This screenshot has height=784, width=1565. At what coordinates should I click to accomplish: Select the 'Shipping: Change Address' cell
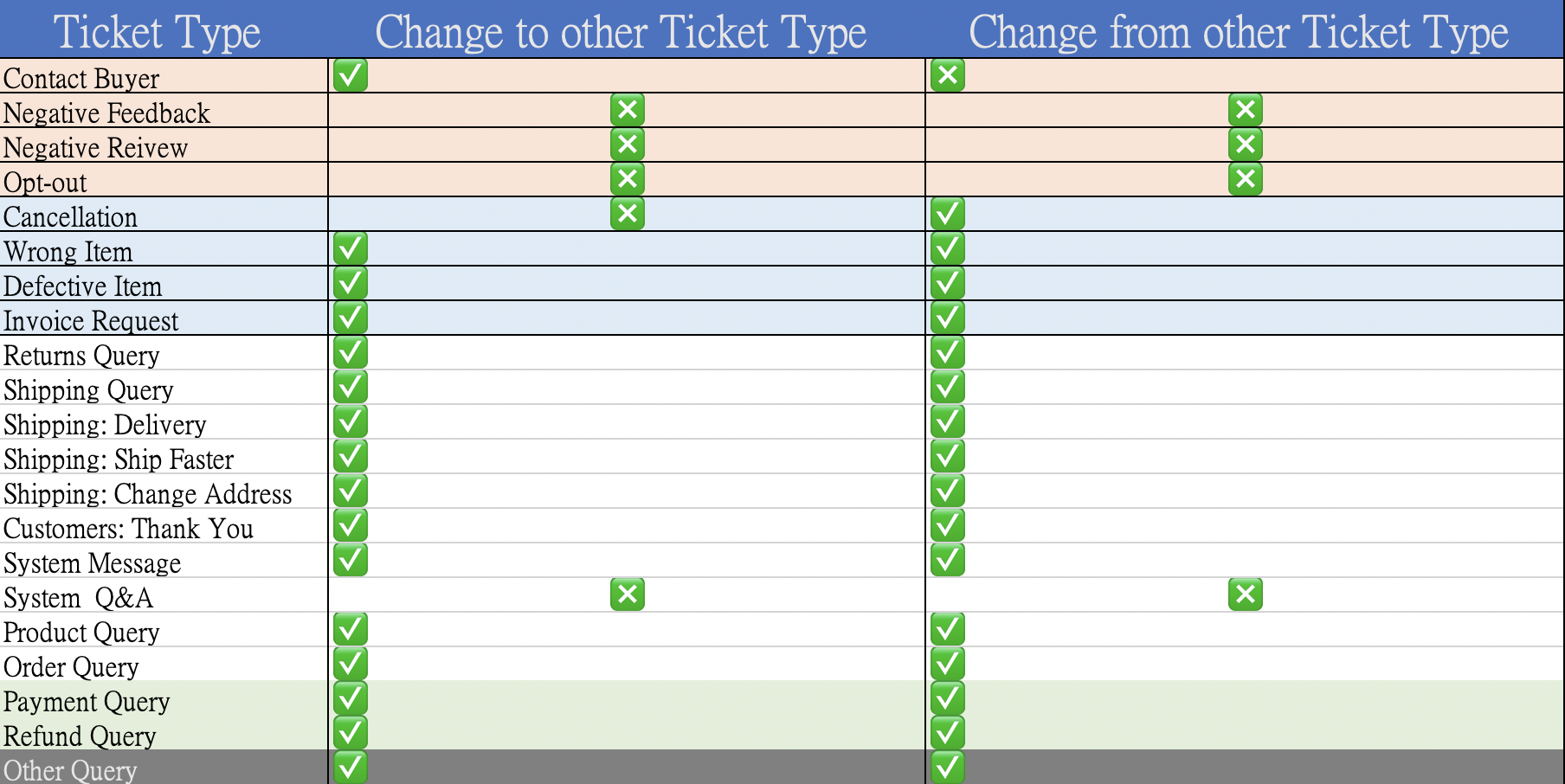point(148,494)
